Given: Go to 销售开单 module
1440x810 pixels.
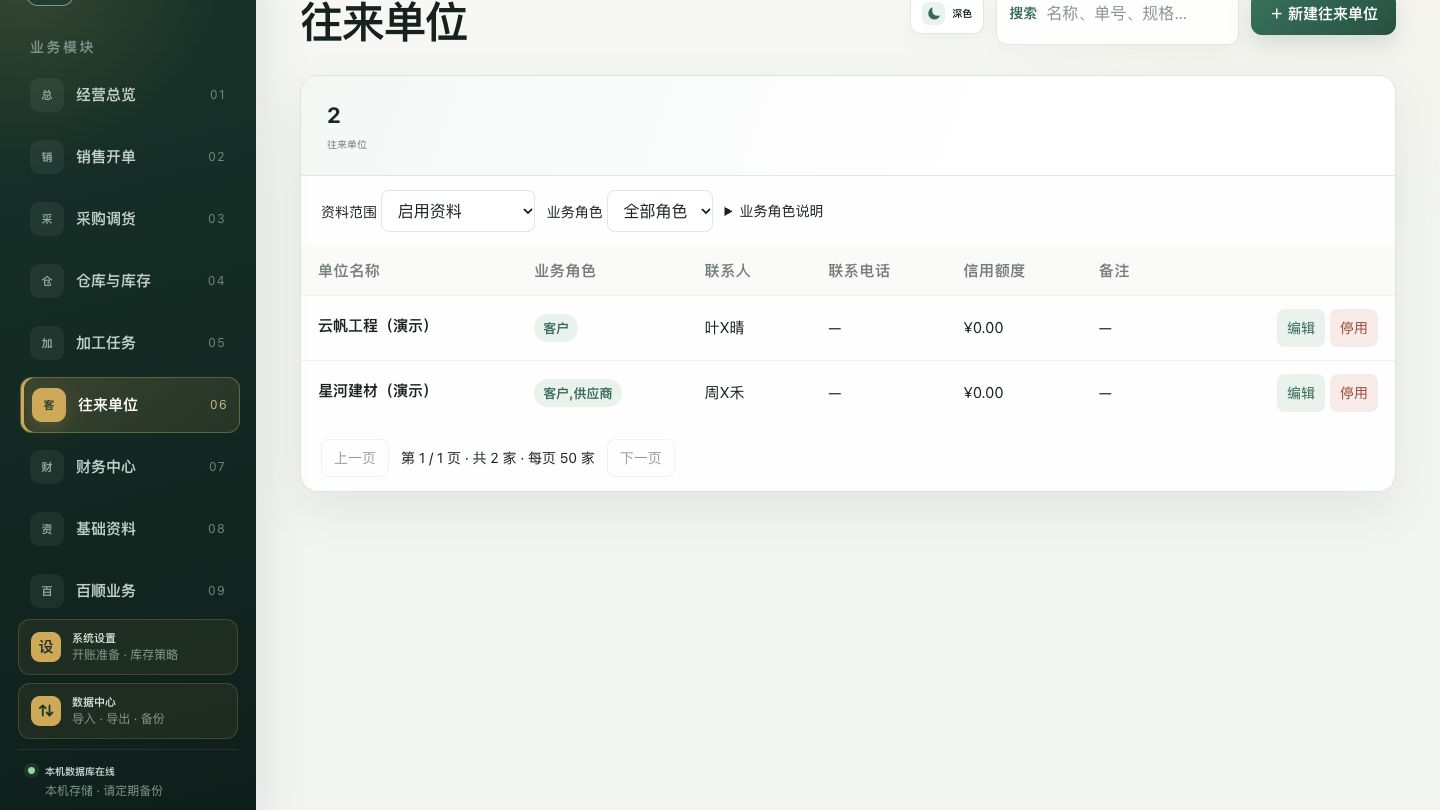Looking at the screenshot, I should [x=130, y=157].
